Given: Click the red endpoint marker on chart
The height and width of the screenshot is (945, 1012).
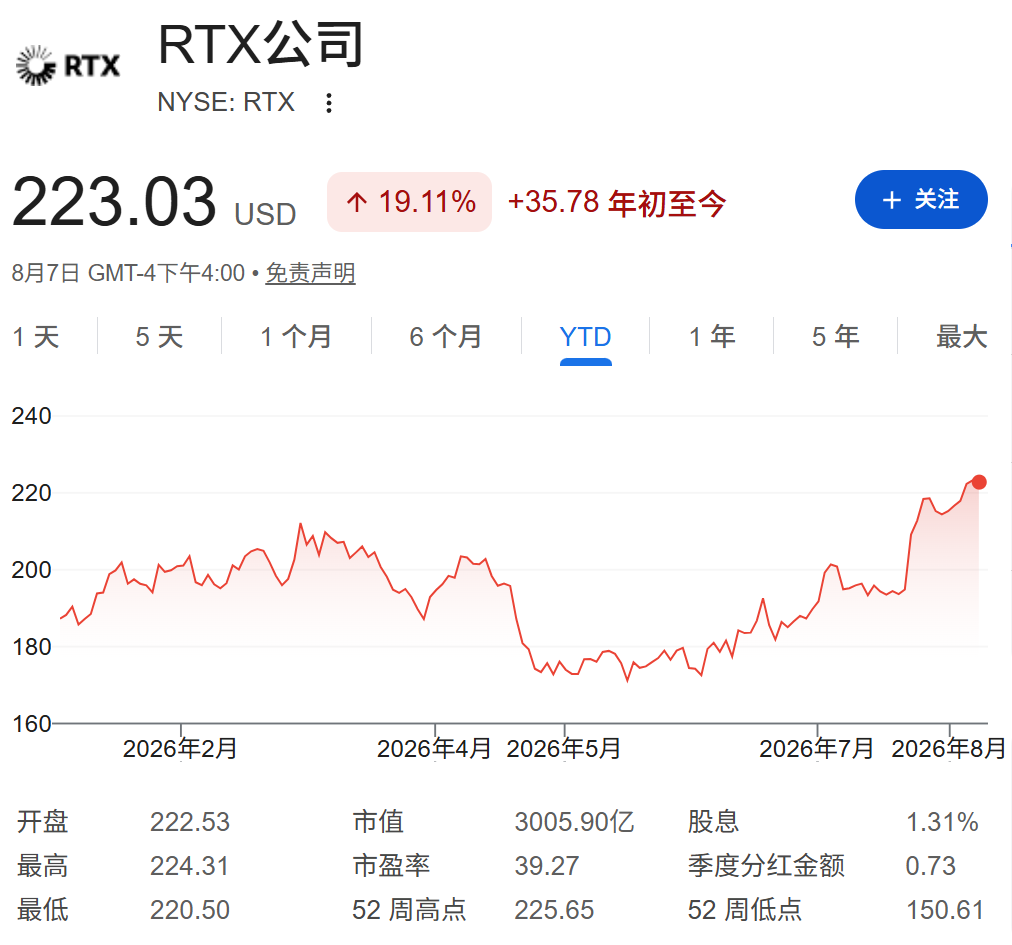Looking at the screenshot, I should click(x=979, y=482).
